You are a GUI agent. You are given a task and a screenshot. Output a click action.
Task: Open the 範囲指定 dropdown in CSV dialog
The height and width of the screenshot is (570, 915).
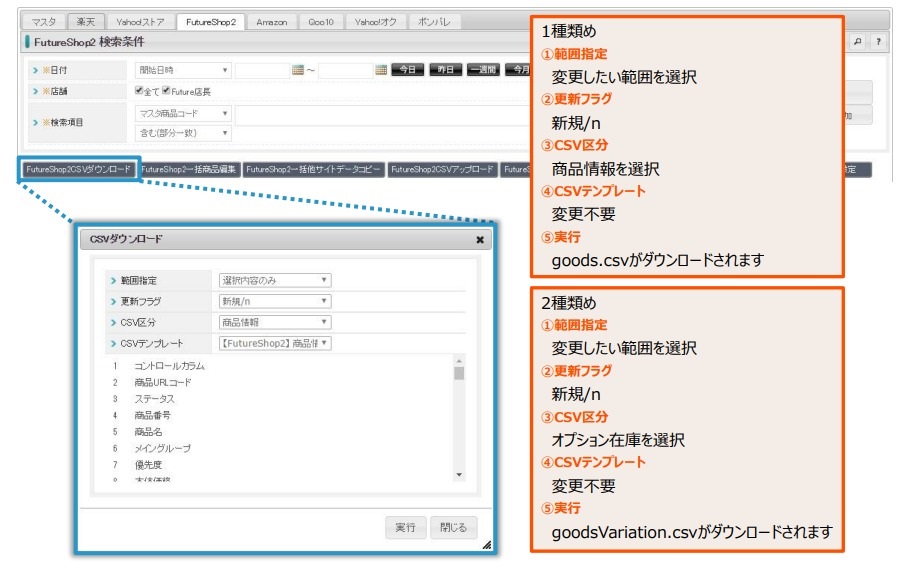[x=275, y=281]
